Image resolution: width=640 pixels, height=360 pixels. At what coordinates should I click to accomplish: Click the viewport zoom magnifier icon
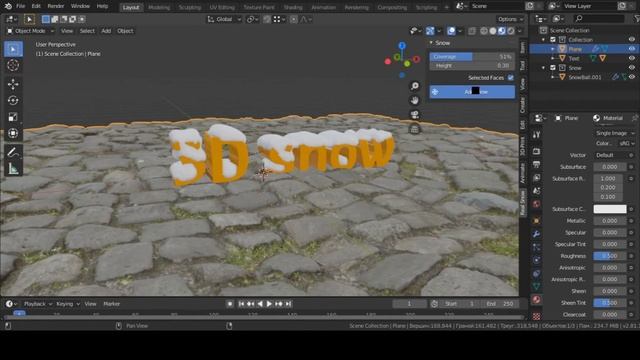tap(415, 86)
